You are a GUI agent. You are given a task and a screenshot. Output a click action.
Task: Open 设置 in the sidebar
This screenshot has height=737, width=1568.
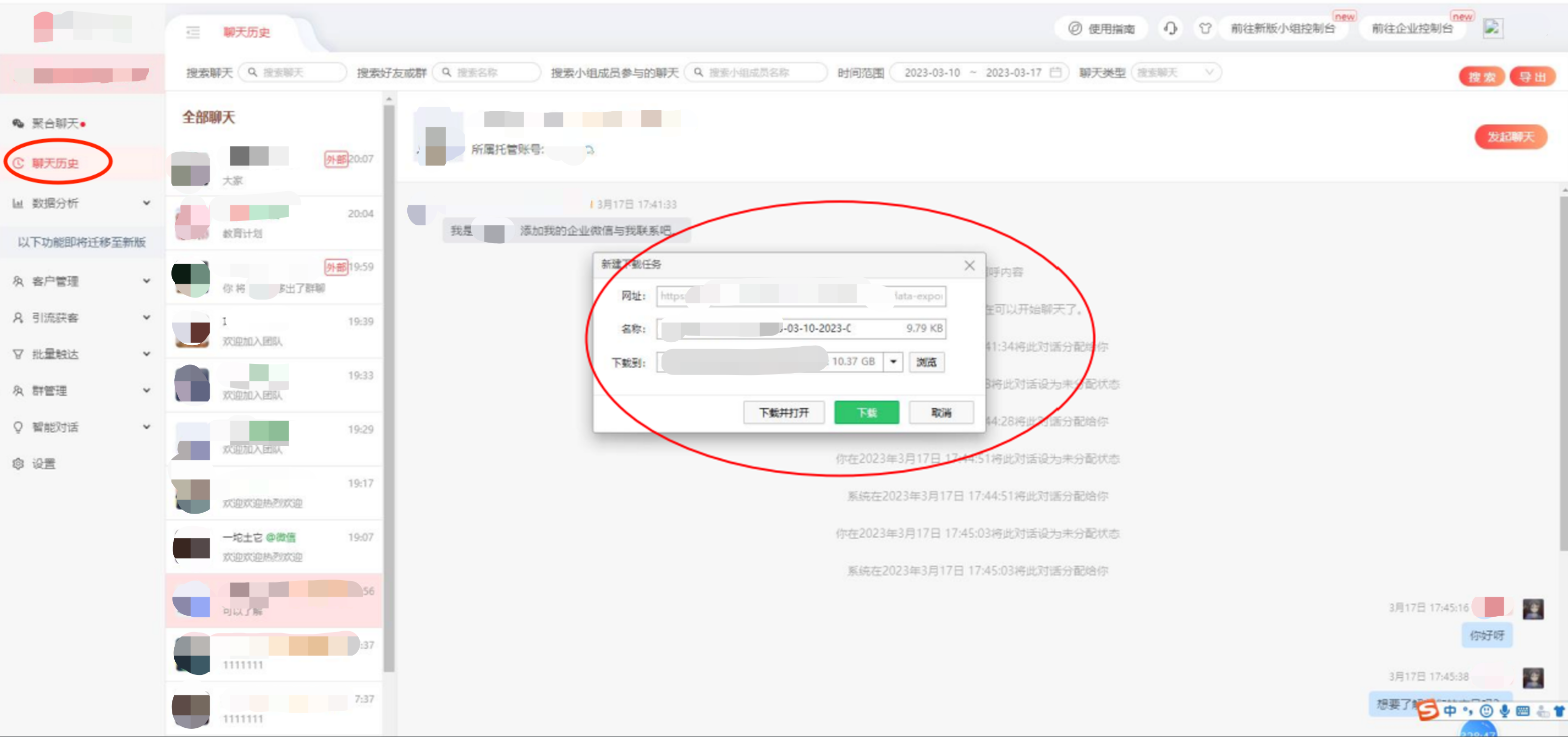tap(43, 464)
